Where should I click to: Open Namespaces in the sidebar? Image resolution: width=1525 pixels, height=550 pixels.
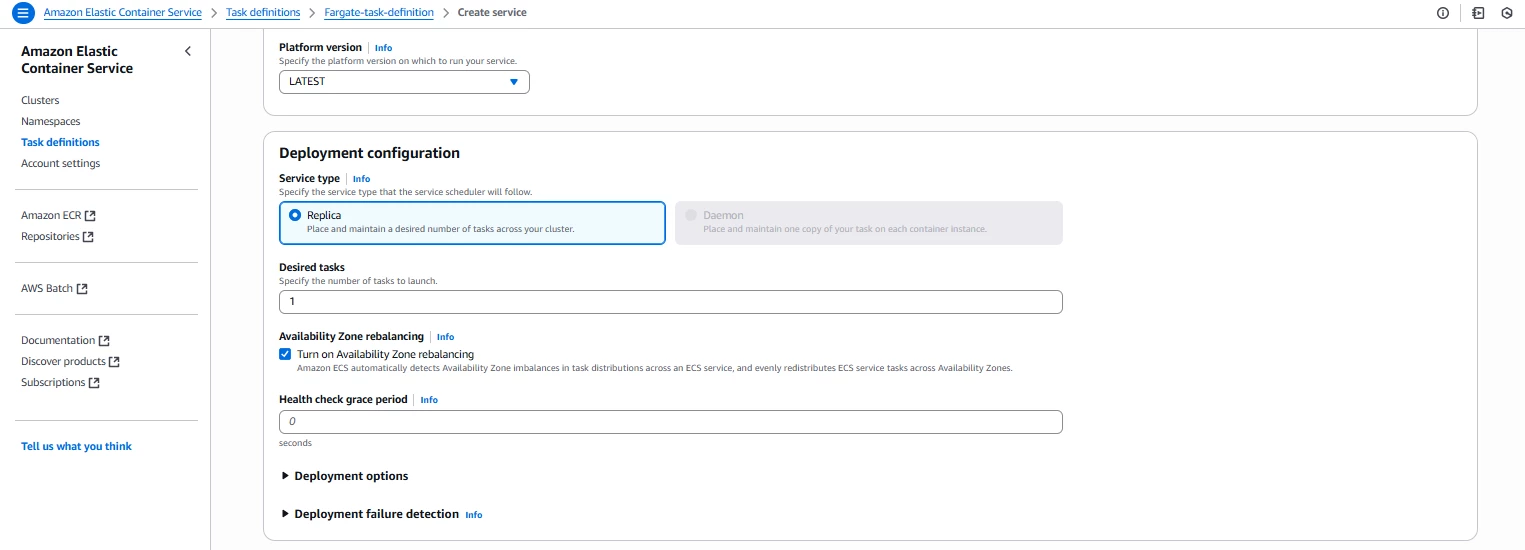(x=51, y=121)
